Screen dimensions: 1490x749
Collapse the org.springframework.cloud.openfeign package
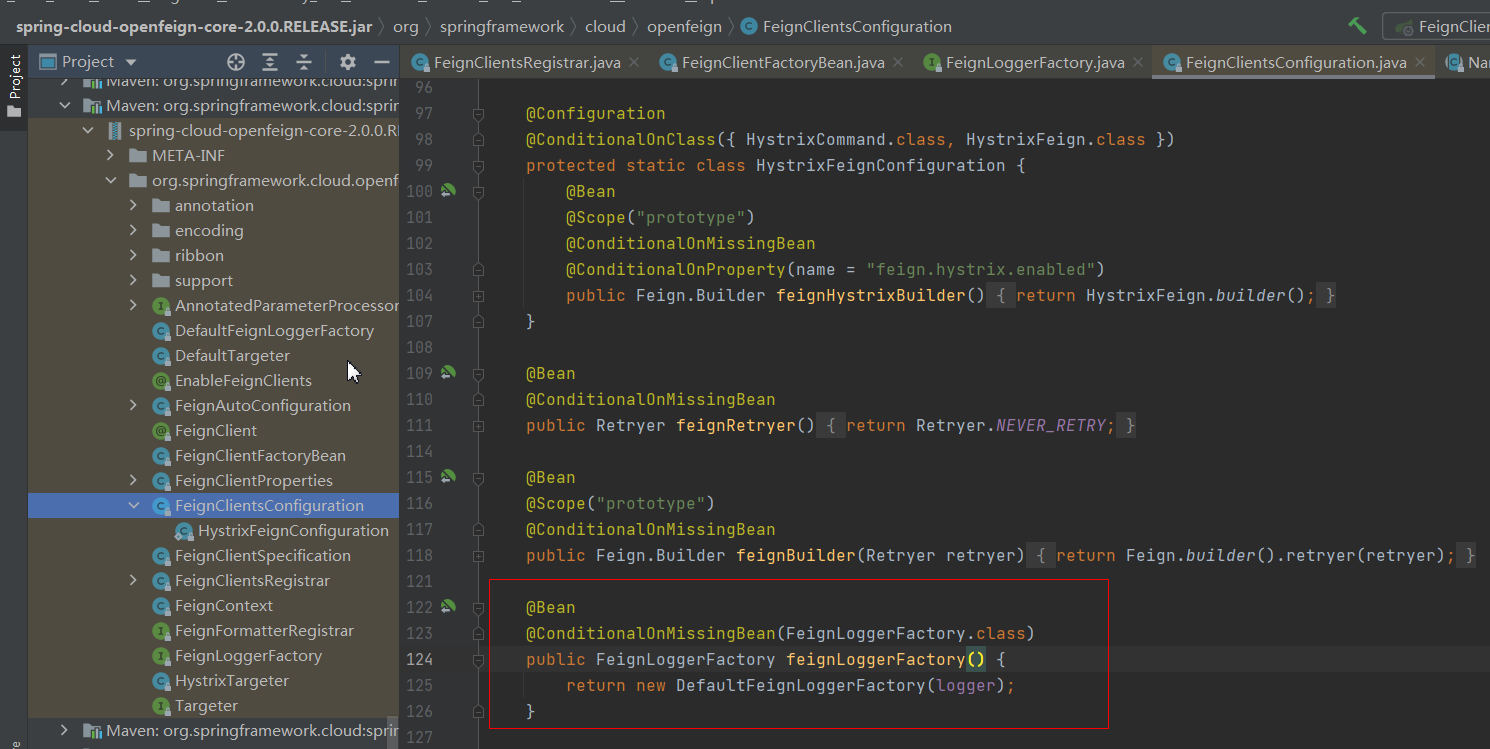tap(111, 181)
